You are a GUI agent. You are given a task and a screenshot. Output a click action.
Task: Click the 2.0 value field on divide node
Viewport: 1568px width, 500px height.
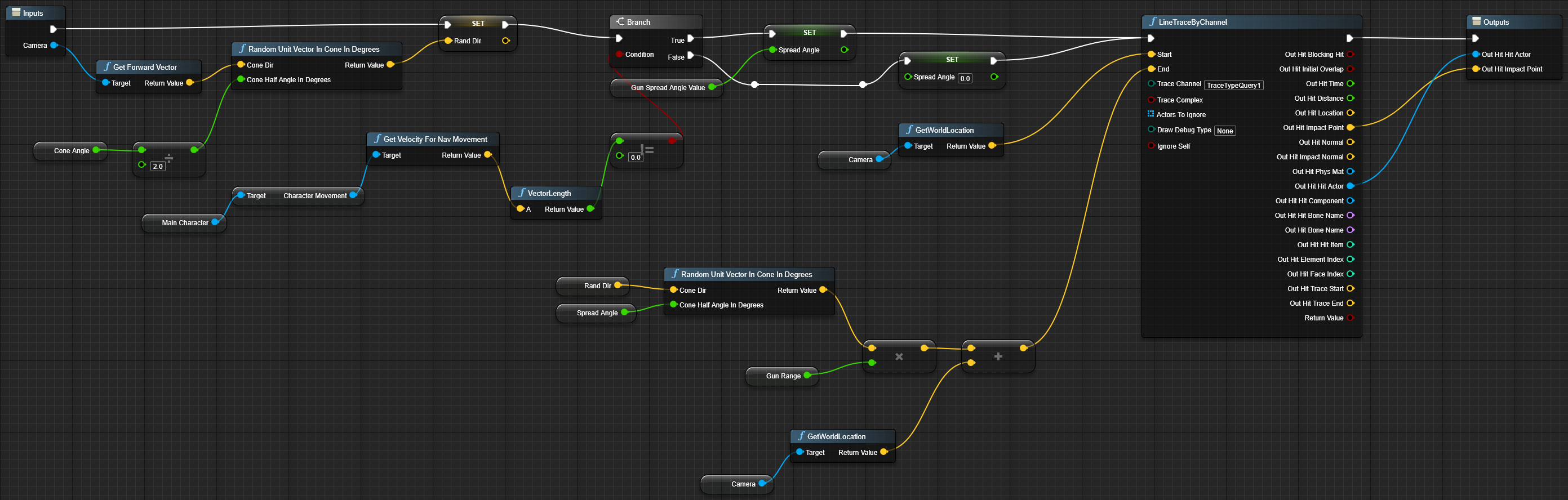click(x=158, y=166)
